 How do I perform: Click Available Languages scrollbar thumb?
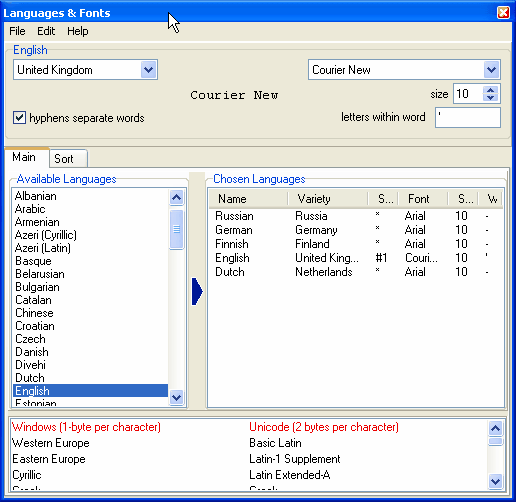176,229
